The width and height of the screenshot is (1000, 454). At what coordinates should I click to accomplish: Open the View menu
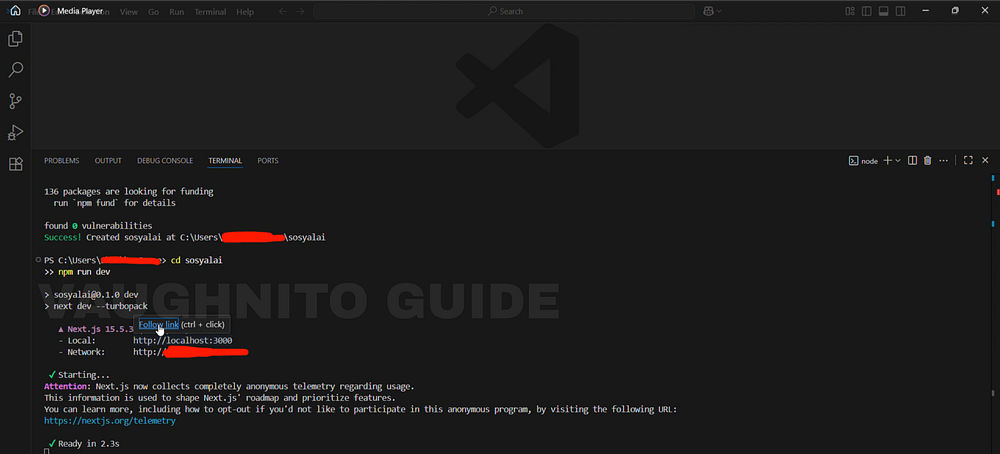coord(129,11)
